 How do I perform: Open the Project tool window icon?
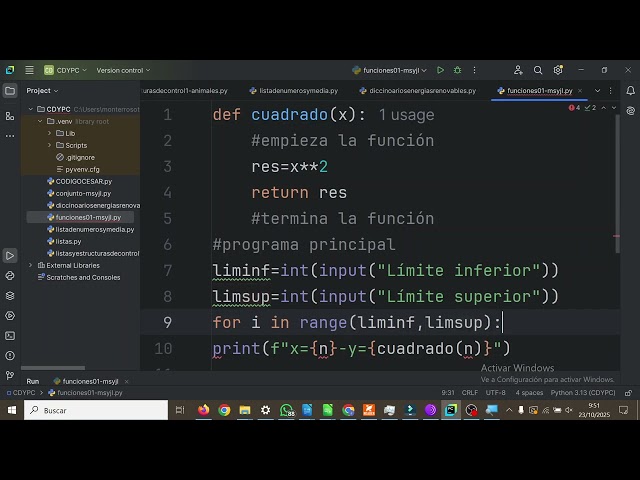tap(10, 91)
